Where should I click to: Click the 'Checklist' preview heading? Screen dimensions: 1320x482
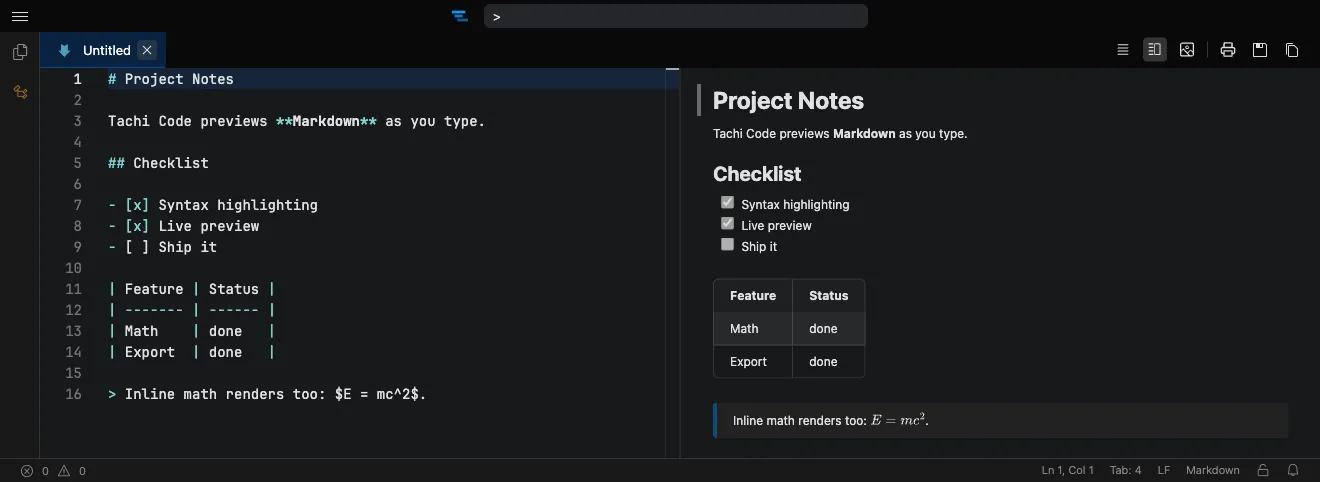[x=757, y=174]
